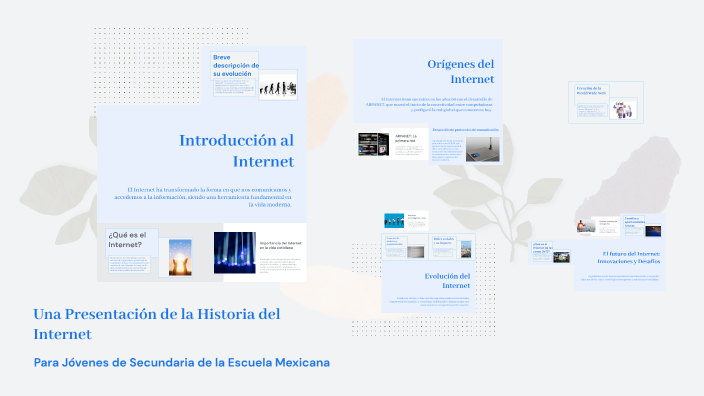This screenshot has height=396, width=704.
Task: Select 'Redes sociales y su impacto' subtopic heading
Action: pos(444,241)
